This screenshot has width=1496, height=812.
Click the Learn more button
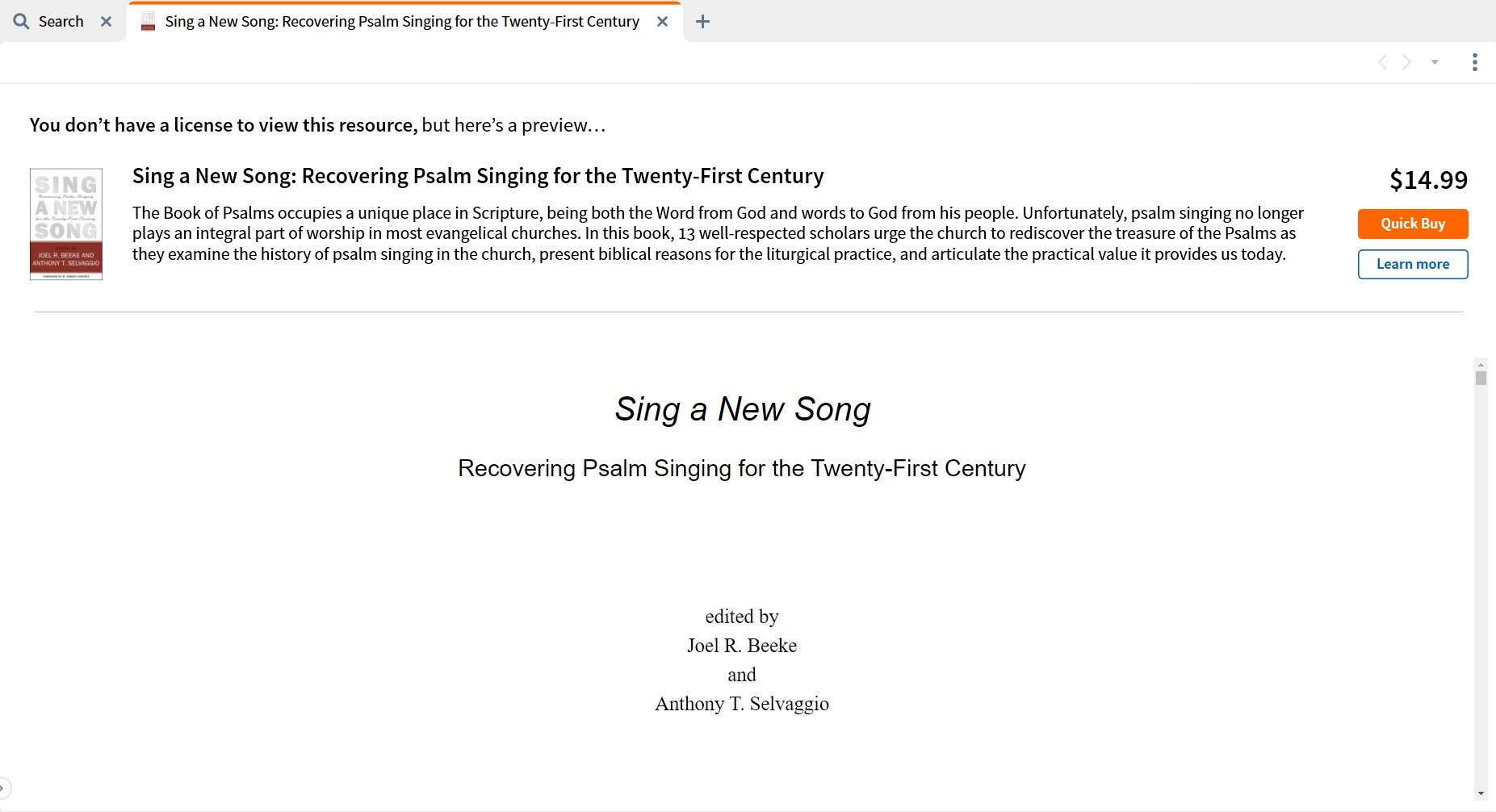[1413, 264]
